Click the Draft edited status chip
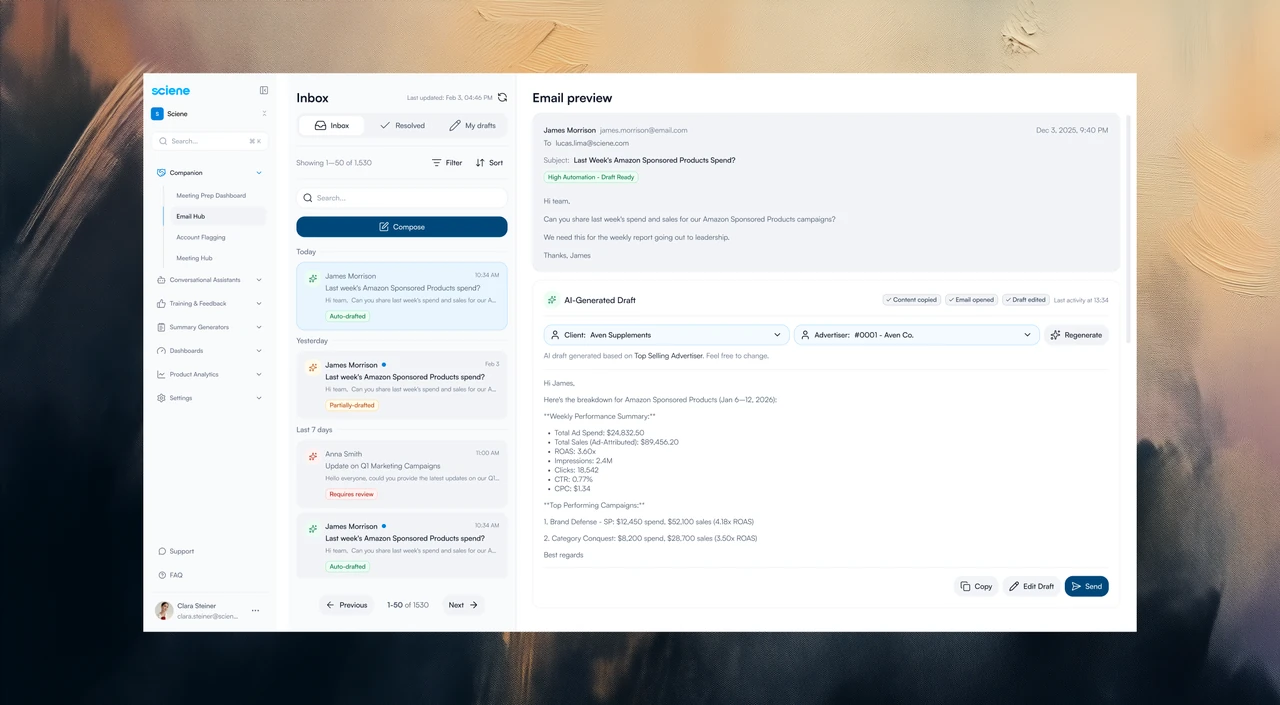 [1025, 300]
